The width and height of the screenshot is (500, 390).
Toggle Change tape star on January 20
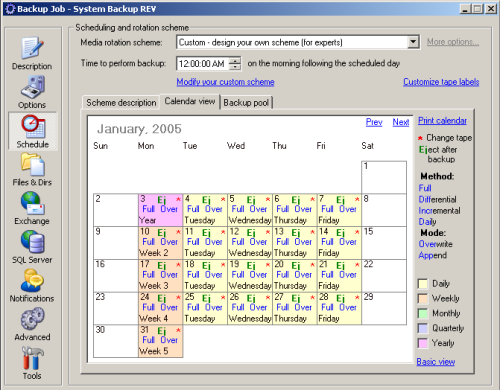tap(312, 265)
